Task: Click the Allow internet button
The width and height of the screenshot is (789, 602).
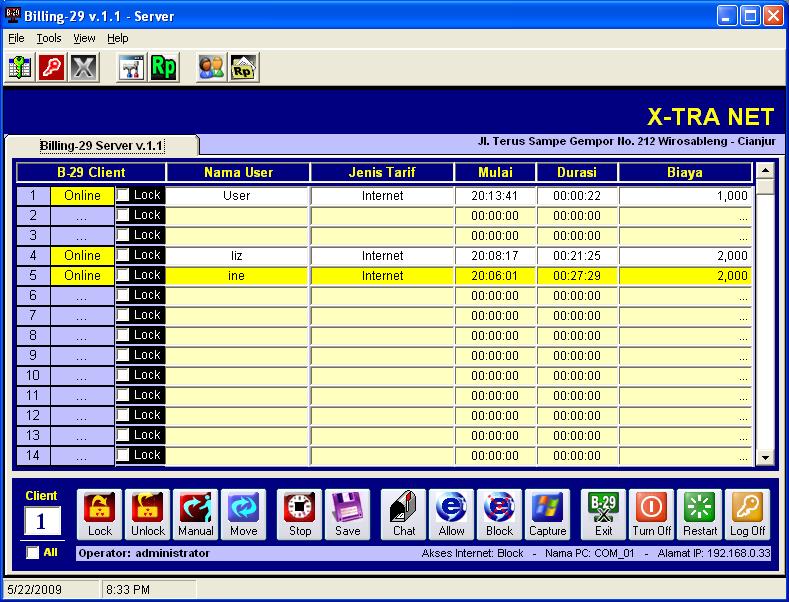Action: point(451,514)
